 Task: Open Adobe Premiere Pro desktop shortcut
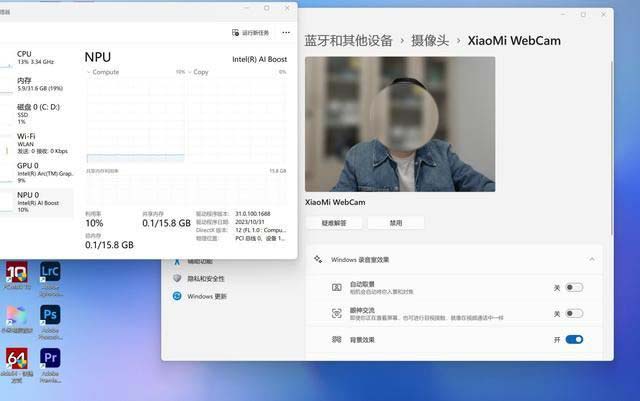50,358
